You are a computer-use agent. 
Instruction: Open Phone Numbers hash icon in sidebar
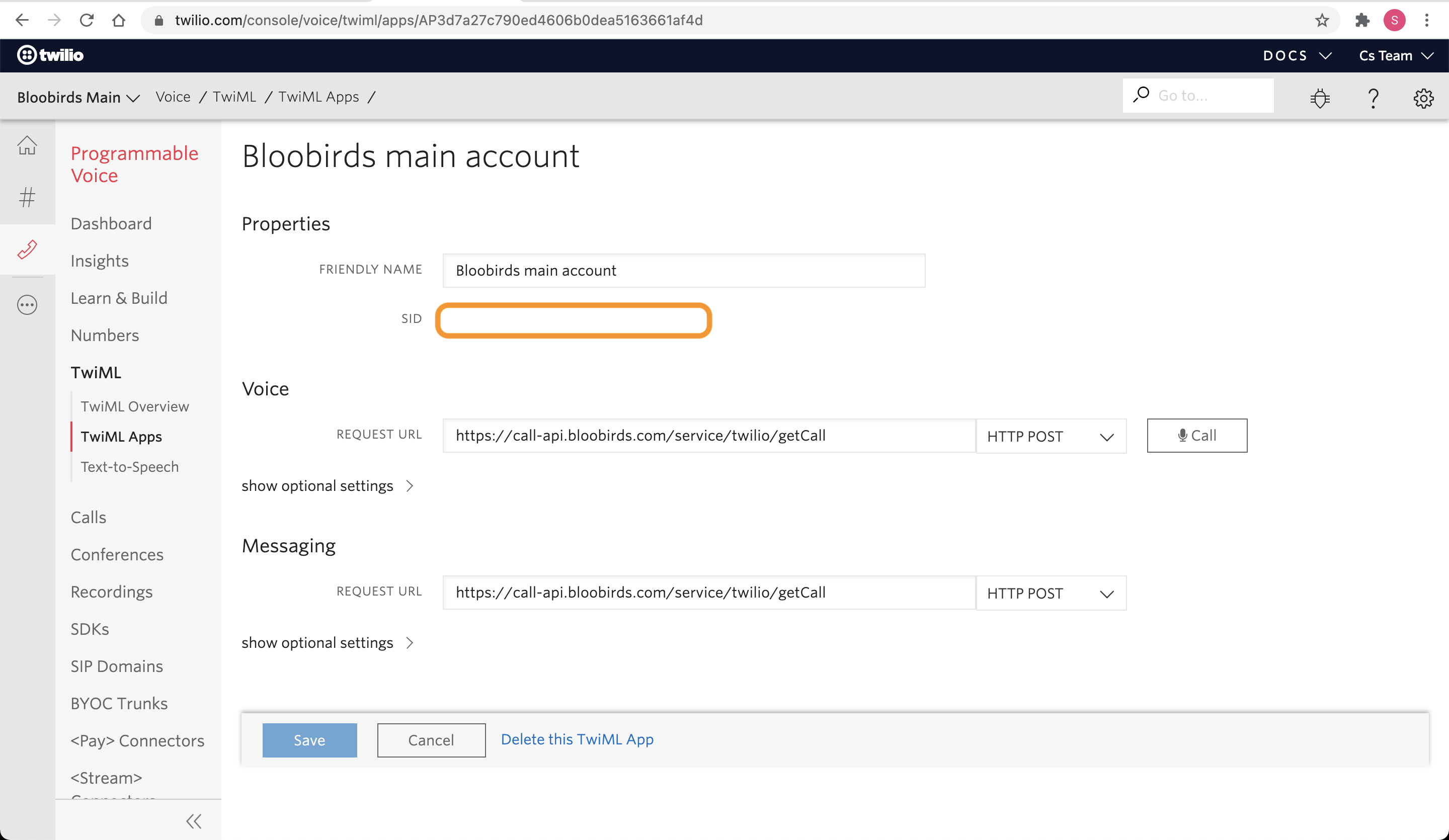pyautogui.click(x=27, y=197)
